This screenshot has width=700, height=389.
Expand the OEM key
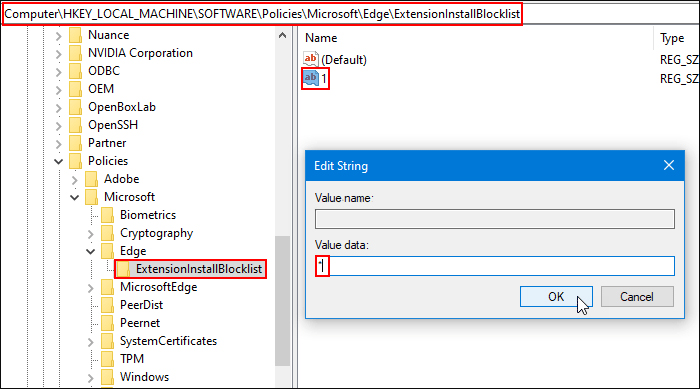(58, 90)
